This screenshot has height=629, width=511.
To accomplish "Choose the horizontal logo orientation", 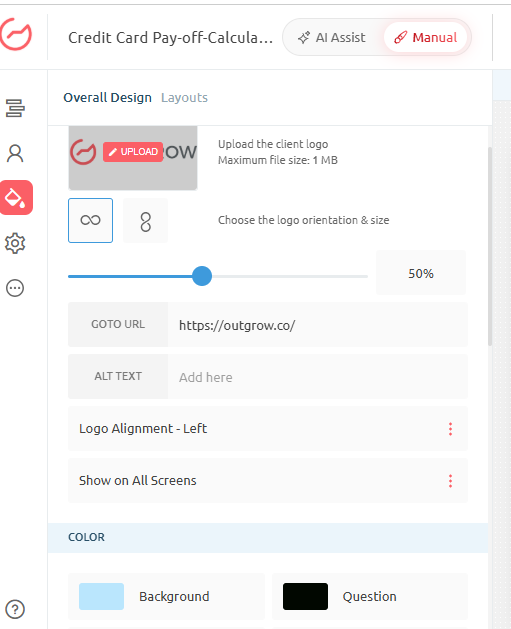I will 91,220.
